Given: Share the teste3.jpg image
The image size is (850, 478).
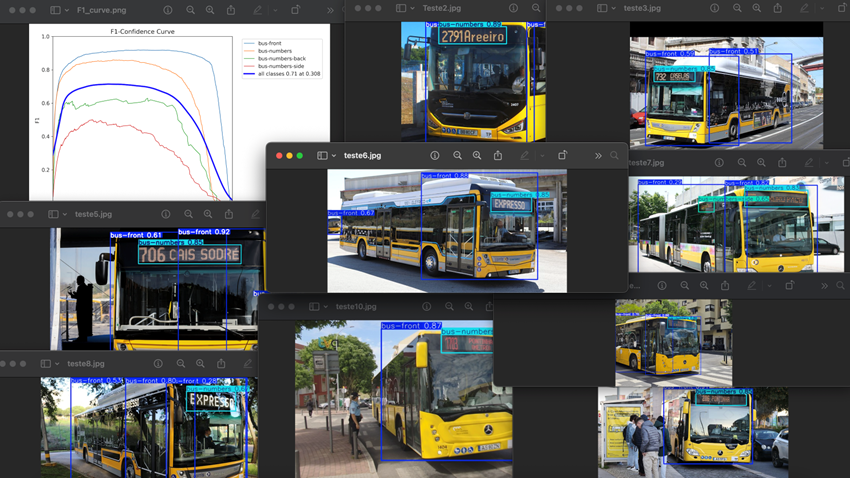Looking at the screenshot, I should [778, 8].
